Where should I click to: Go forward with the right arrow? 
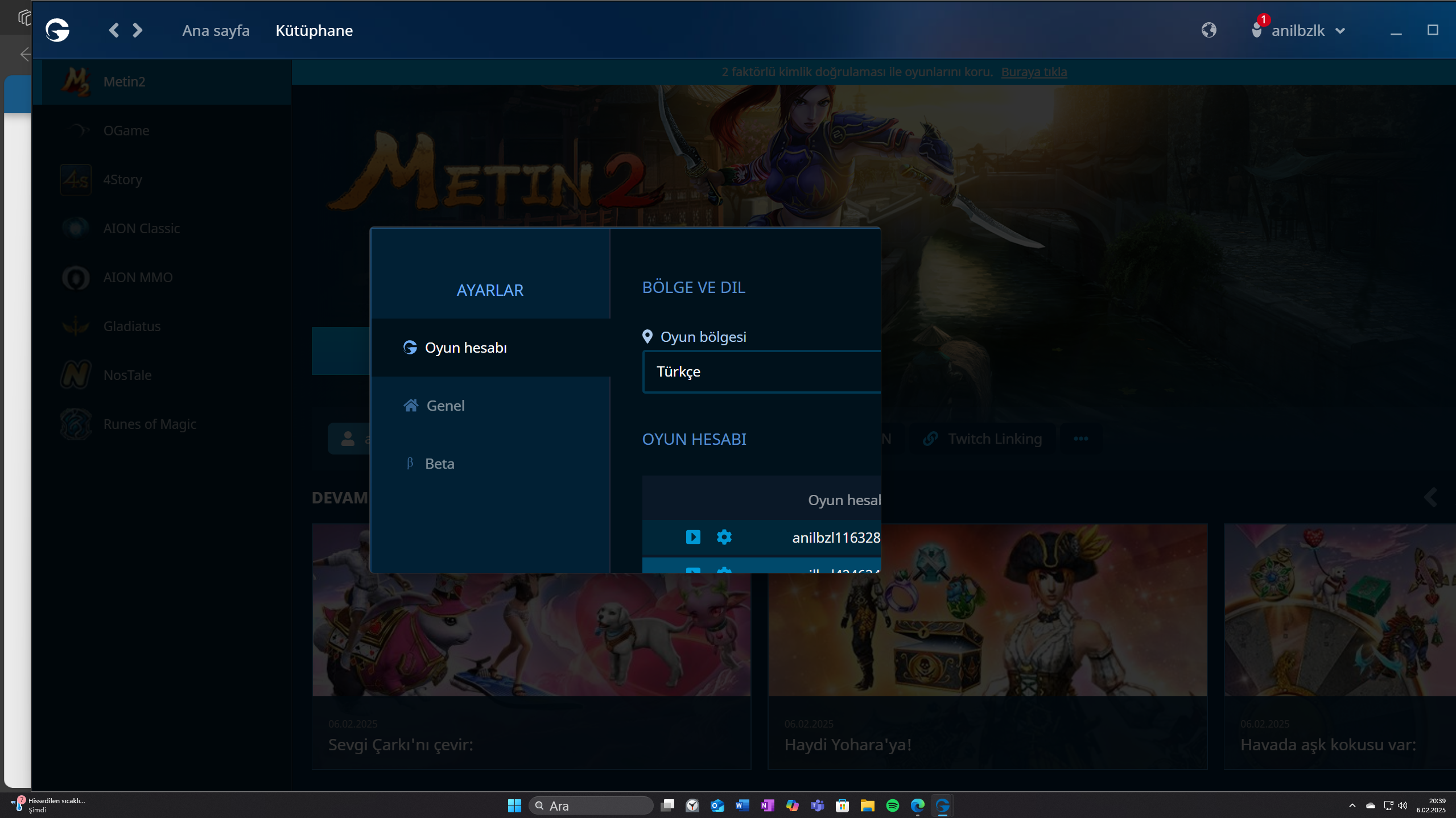tap(137, 30)
